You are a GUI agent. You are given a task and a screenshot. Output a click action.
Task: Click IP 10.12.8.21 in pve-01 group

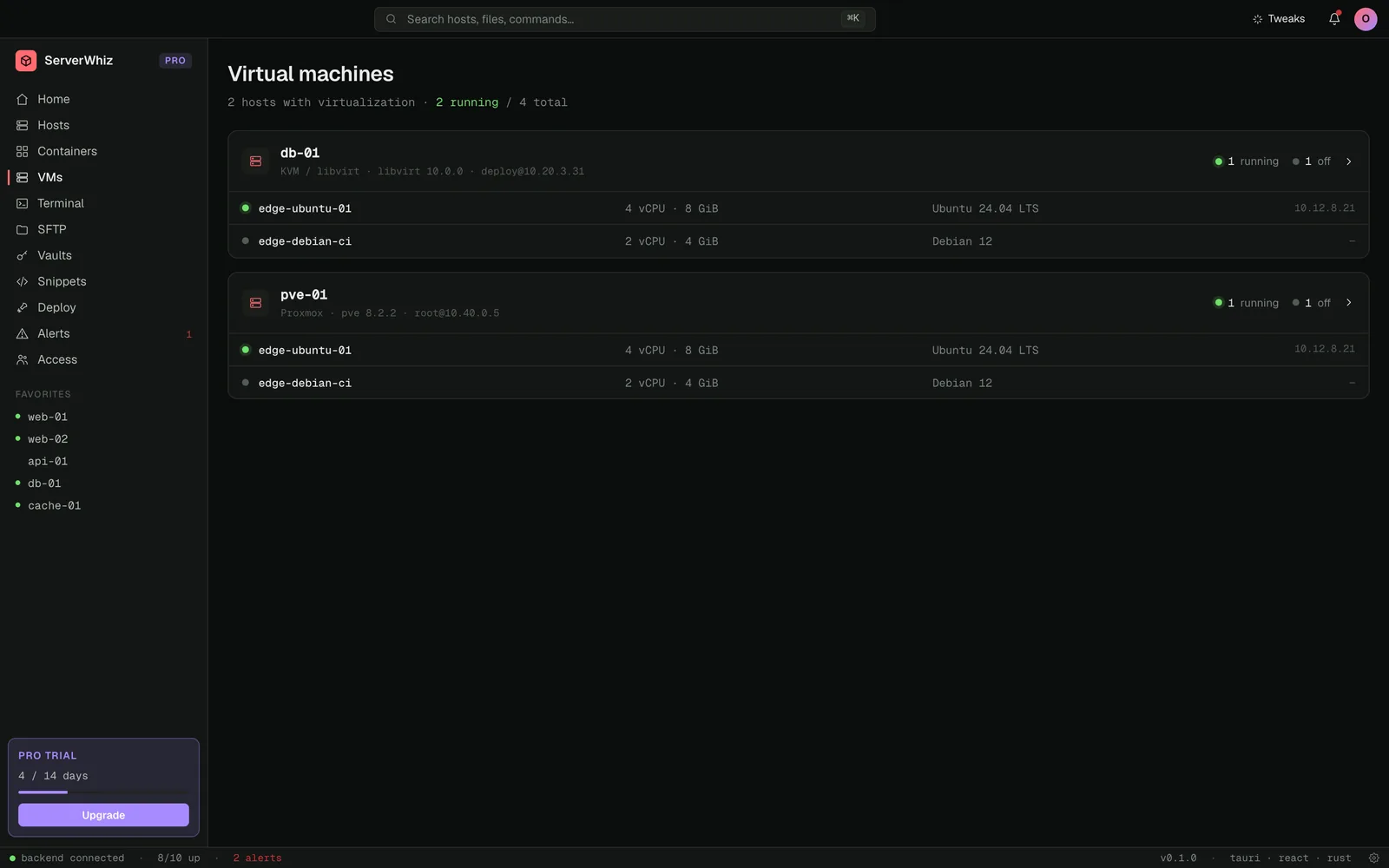click(x=1324, y=349)
